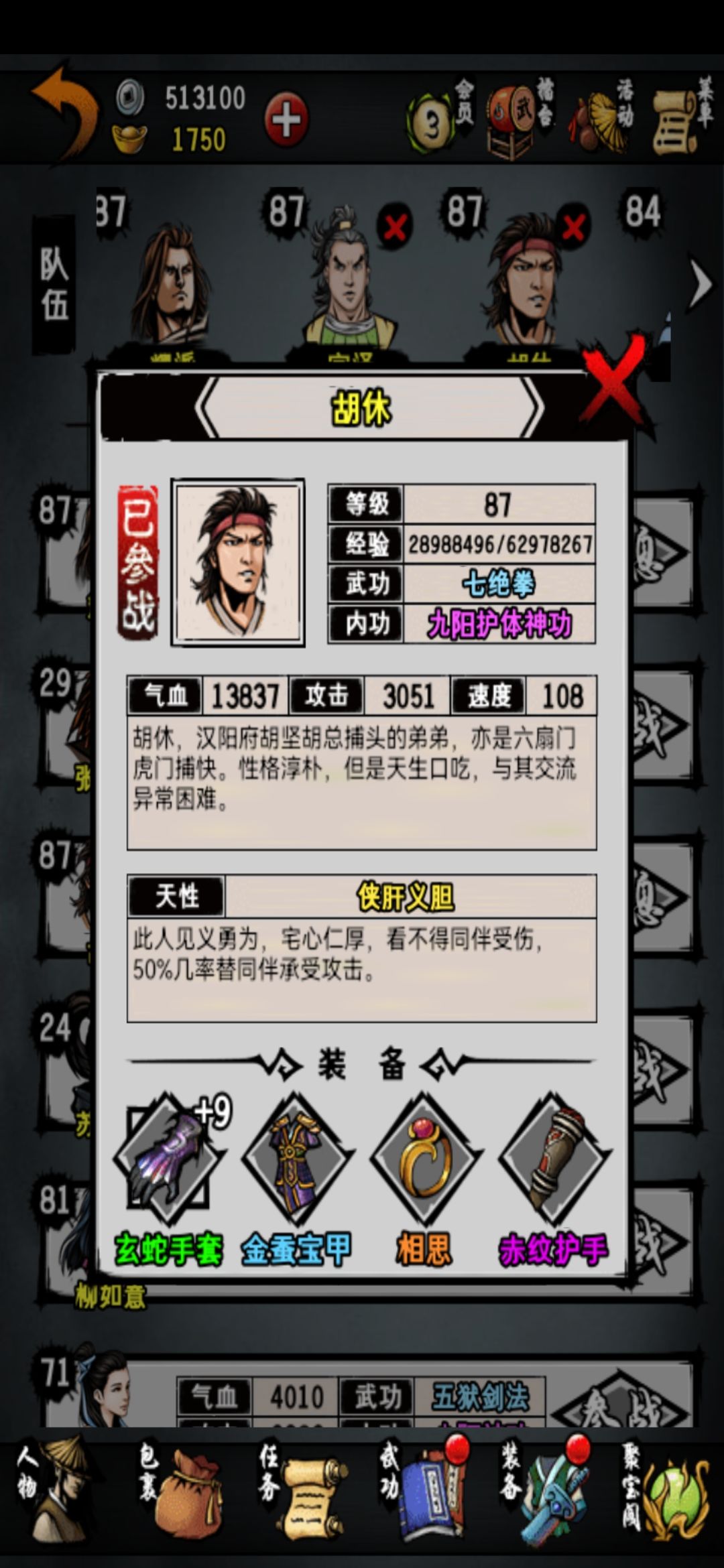The image size is (724, 1568).
Task: Remove 胡休 from team via red X
Action: 572,227
